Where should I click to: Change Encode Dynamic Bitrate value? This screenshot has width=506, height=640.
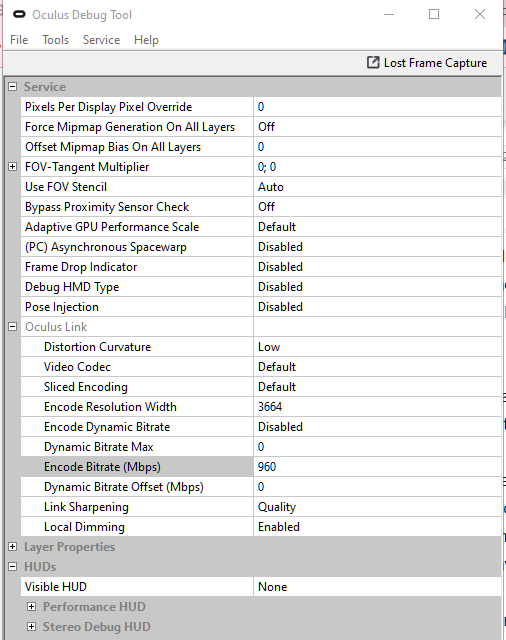tap(377, 427)
